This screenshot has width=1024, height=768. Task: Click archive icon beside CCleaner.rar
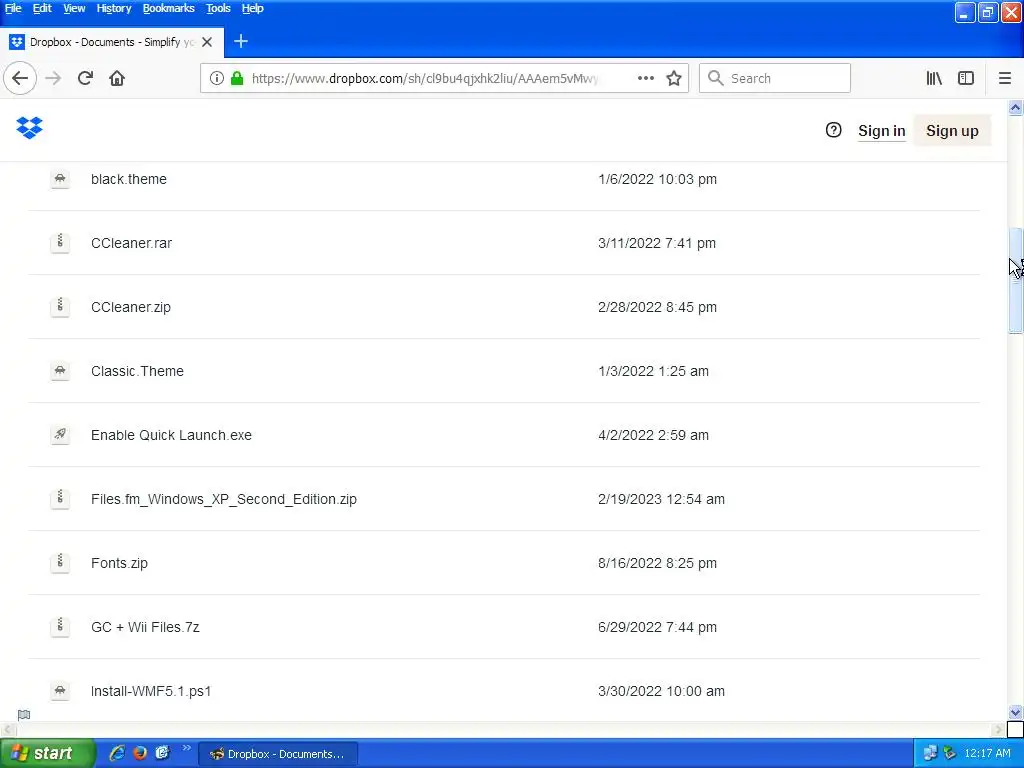pos(60,243)
